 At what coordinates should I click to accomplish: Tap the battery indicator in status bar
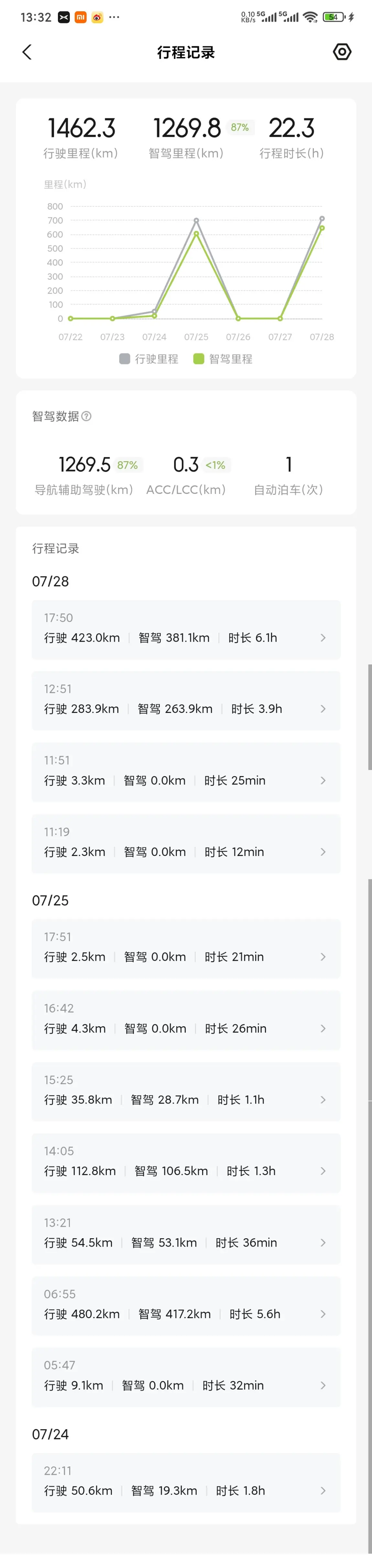[x=333, y=17]
